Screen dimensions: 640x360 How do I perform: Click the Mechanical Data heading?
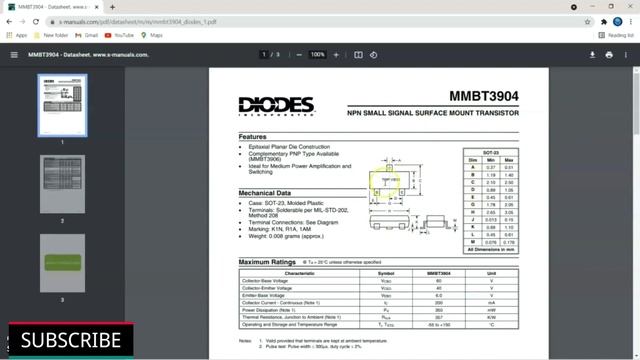[264, 193]
